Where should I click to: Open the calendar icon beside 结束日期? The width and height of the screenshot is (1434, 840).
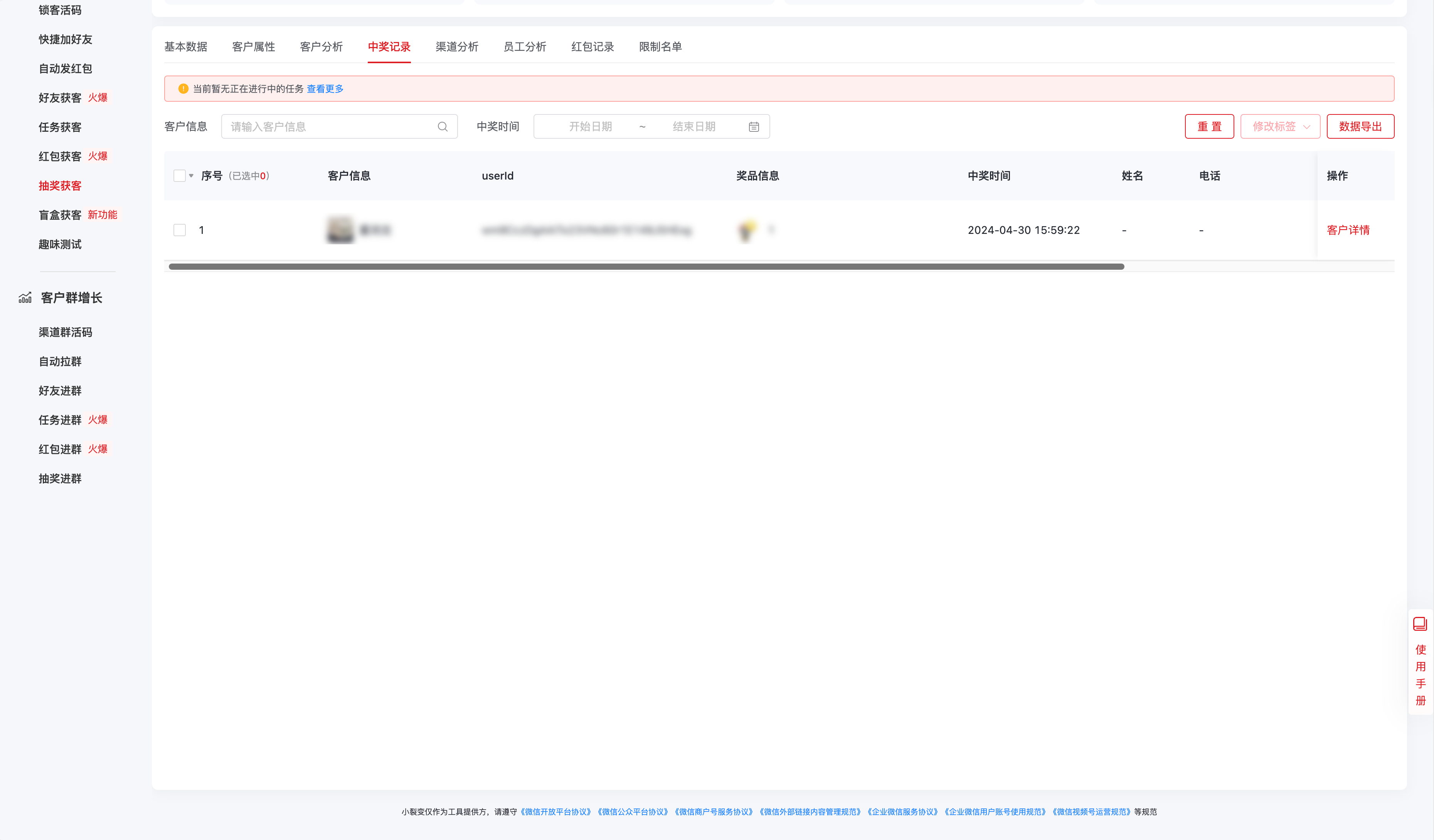[x=754, y=126]
